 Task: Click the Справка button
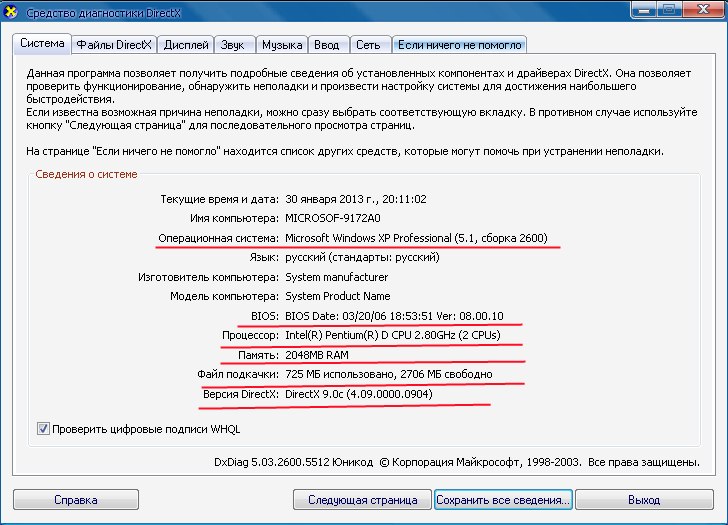(x=76, y=500)
